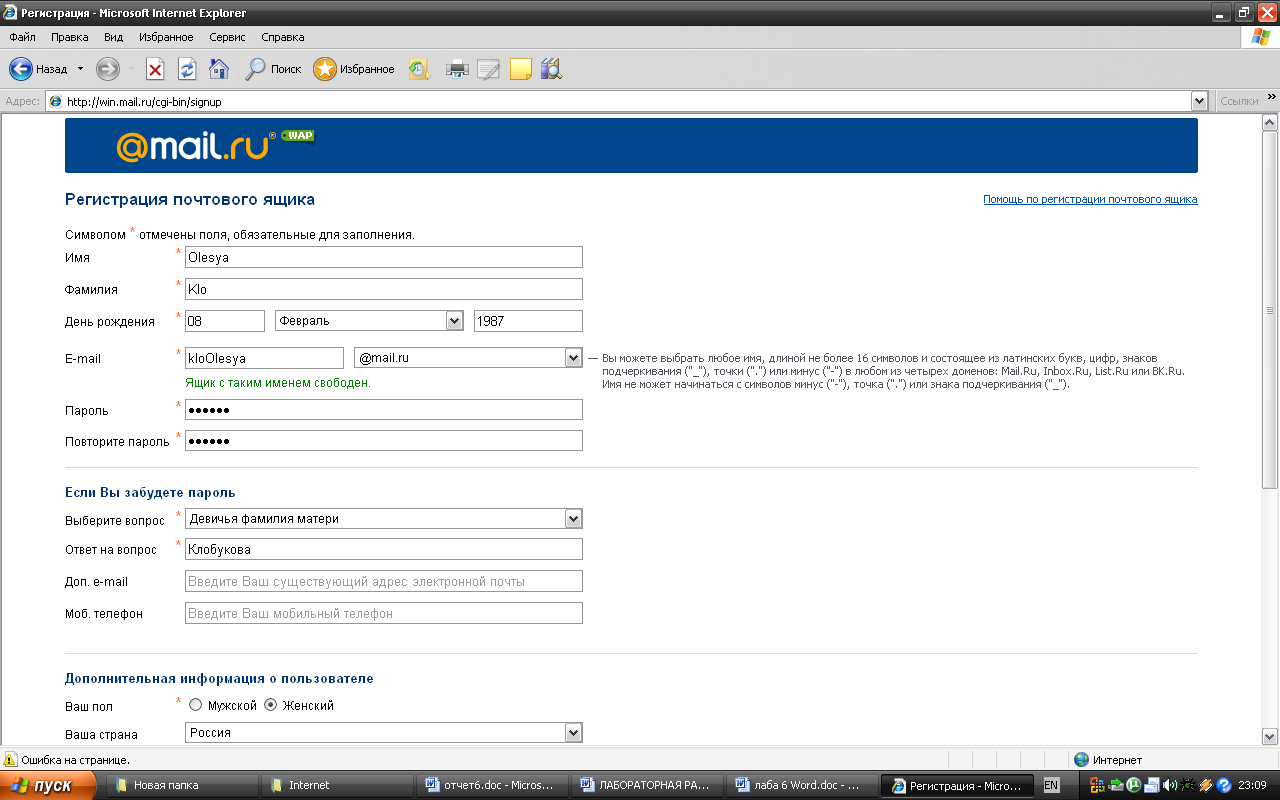Open the secret question dropdown

(384, 519)
